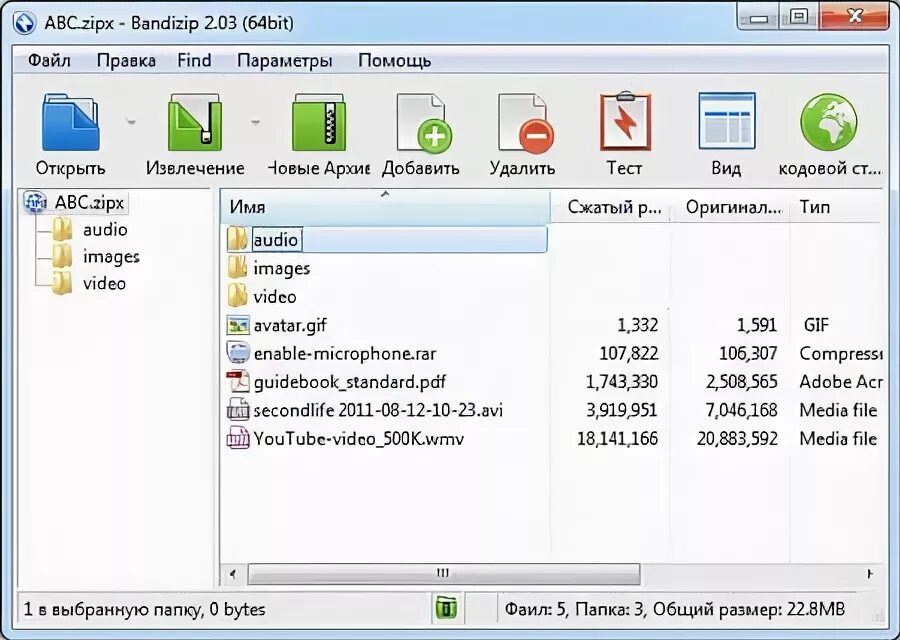Click the Adobe Acr type cell

(841, 382)
